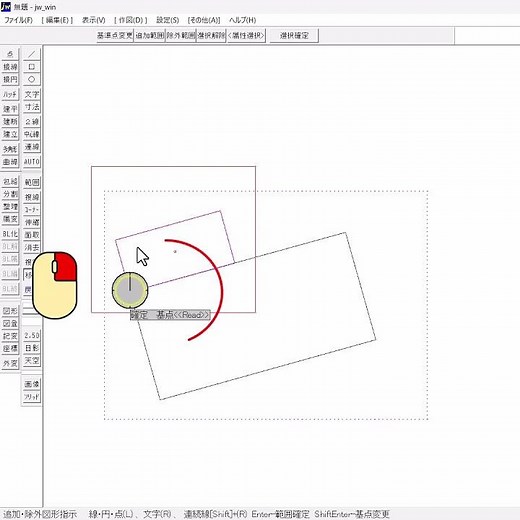Screen dimensions: 520x520
Task: Select the line drawing tool
Action: (32, 54)
